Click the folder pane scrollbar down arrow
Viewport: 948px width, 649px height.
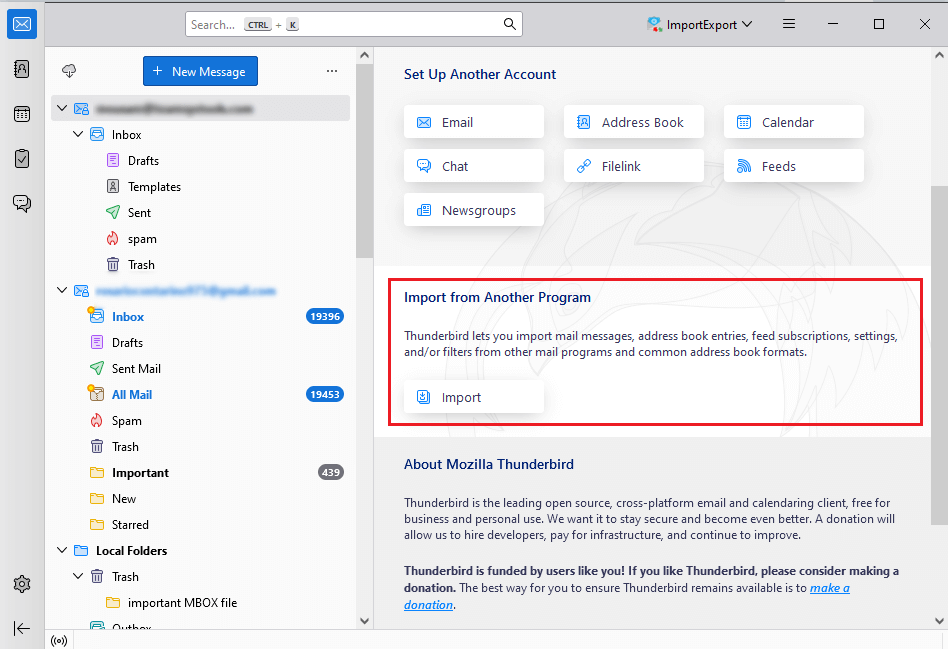pos(364,621)
